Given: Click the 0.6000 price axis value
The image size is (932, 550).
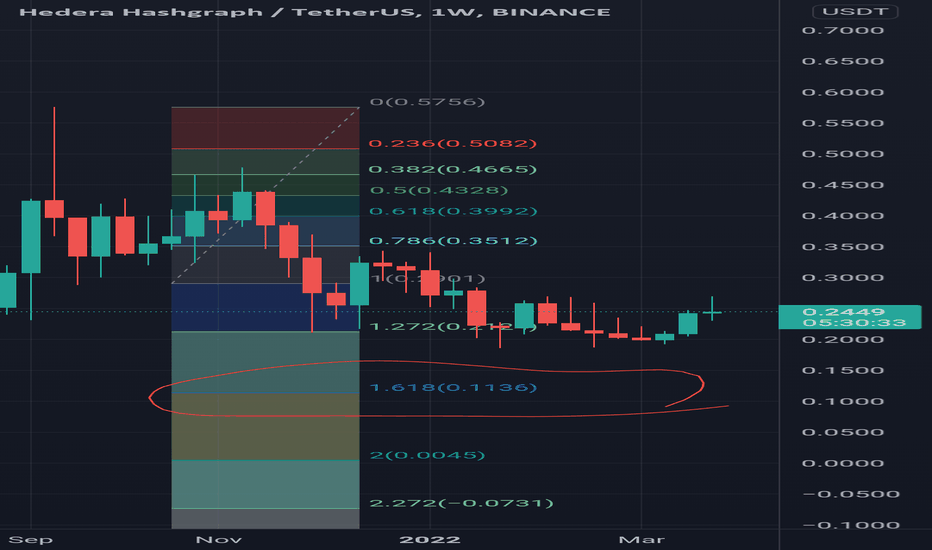Looking at the screenshot, I should 843,92.
